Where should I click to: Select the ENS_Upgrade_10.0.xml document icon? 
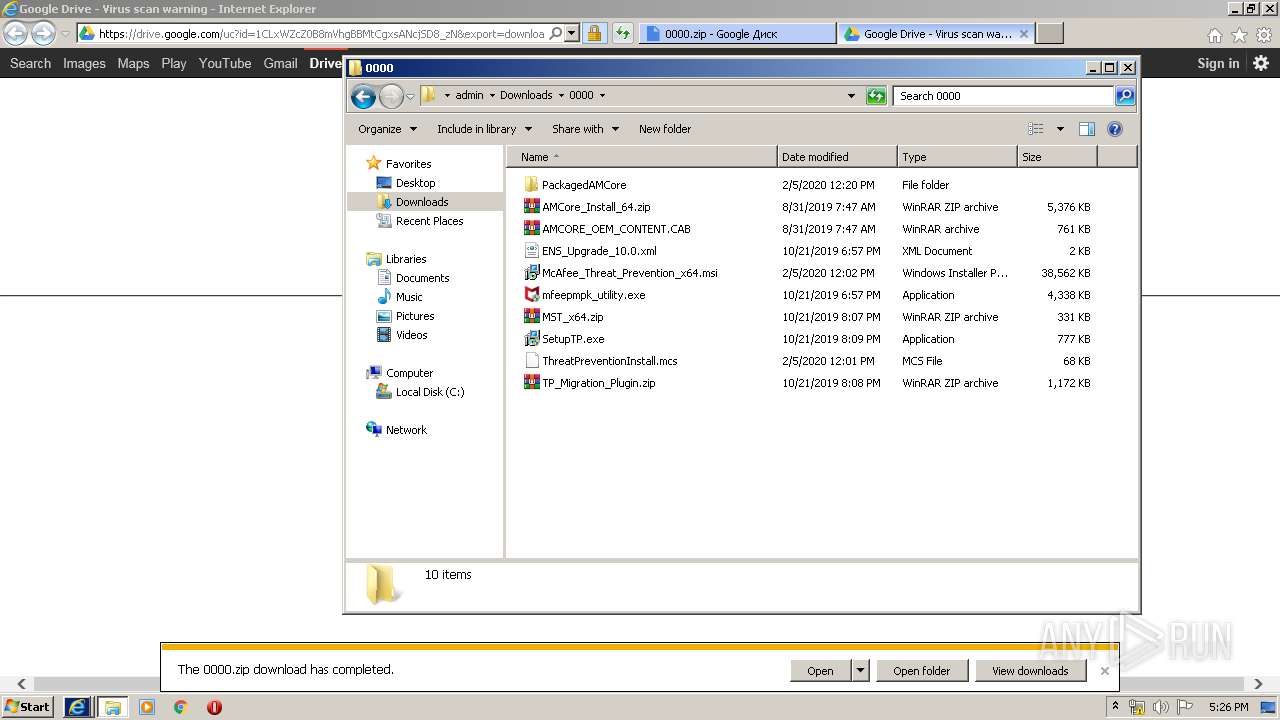coord(531,251)
